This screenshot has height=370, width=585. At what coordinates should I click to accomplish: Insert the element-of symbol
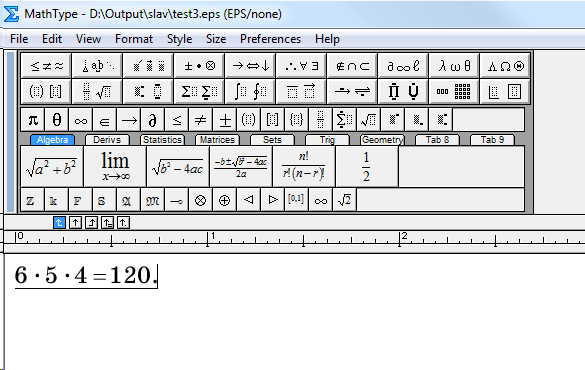pos(104,120)
